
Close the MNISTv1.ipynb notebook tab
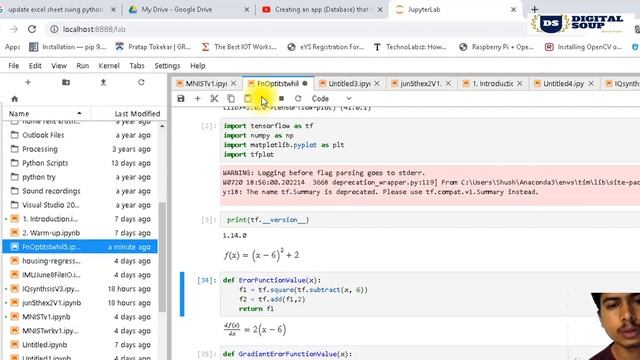pos(233,84)
